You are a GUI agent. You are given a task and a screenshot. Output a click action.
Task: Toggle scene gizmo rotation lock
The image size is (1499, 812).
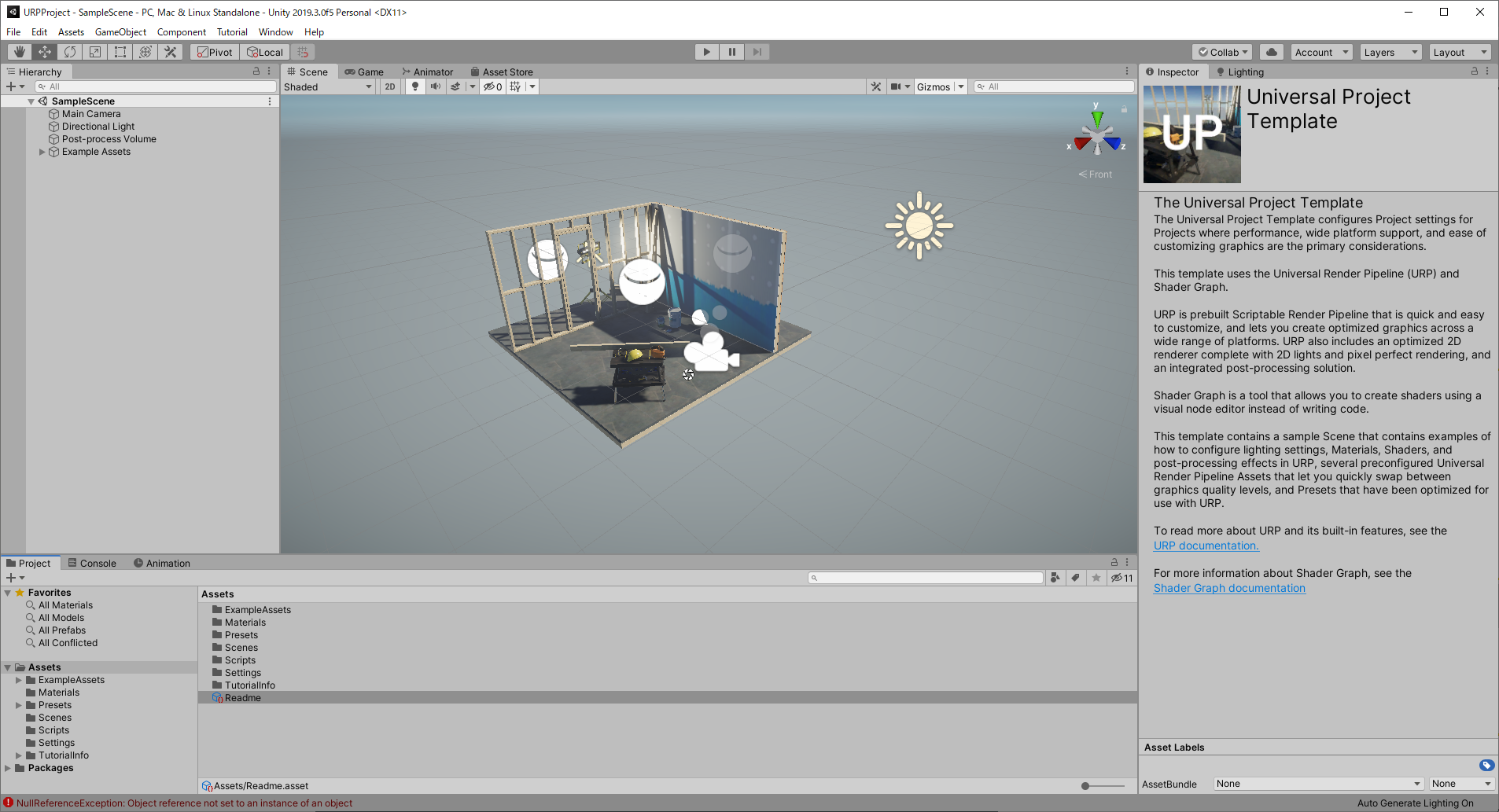[1125, 109]
